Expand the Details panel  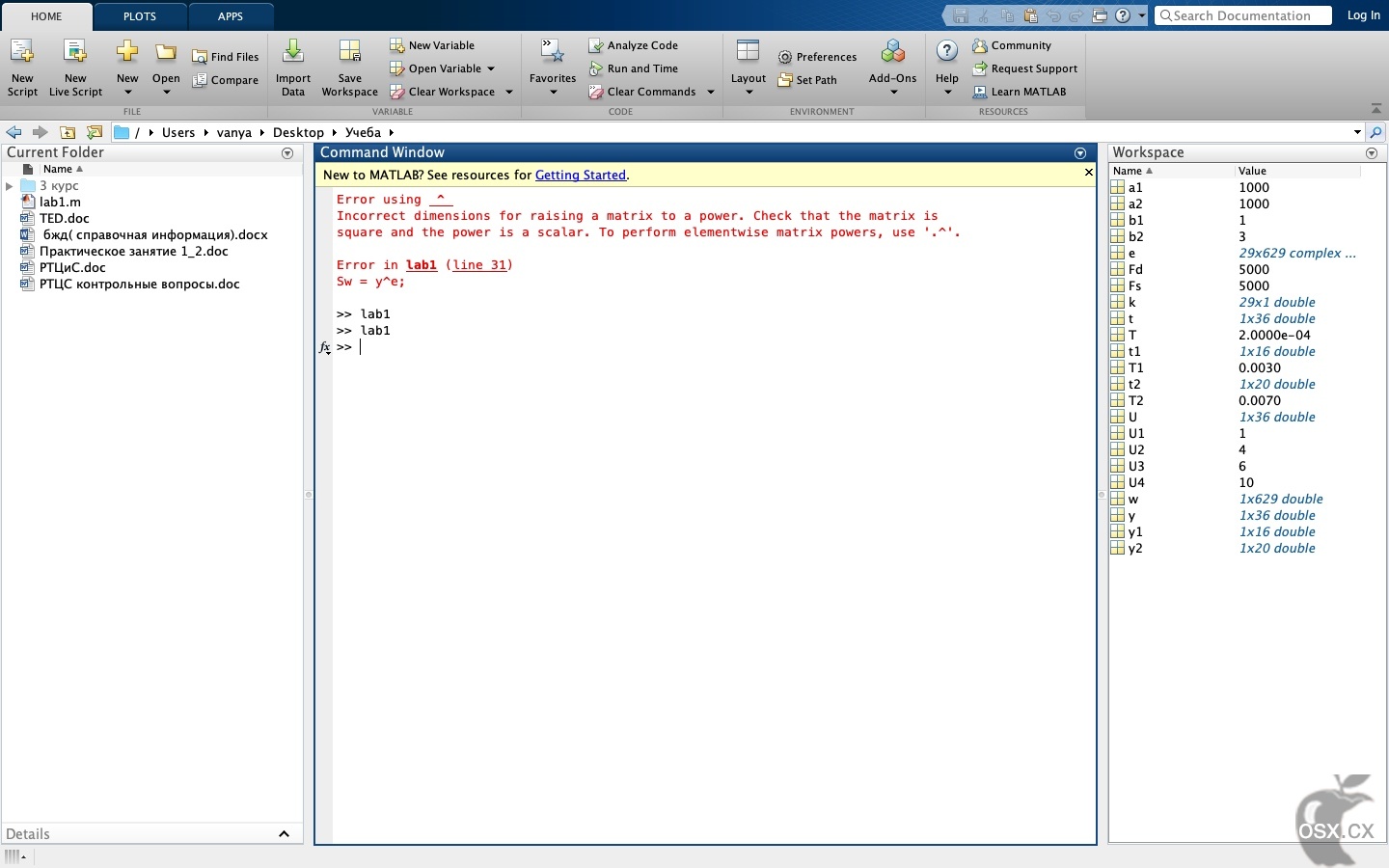pos(284,834)
